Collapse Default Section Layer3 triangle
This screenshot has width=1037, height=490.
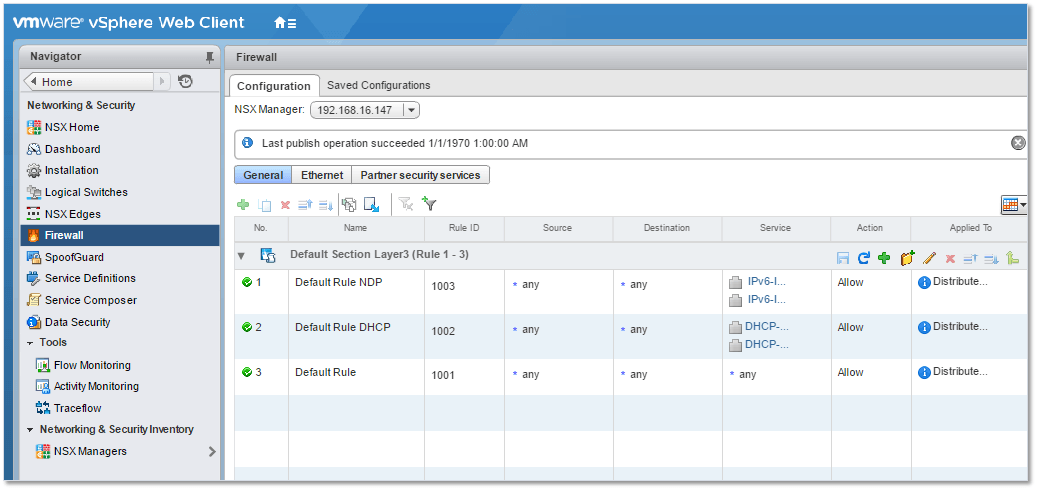tap(241, 255)
